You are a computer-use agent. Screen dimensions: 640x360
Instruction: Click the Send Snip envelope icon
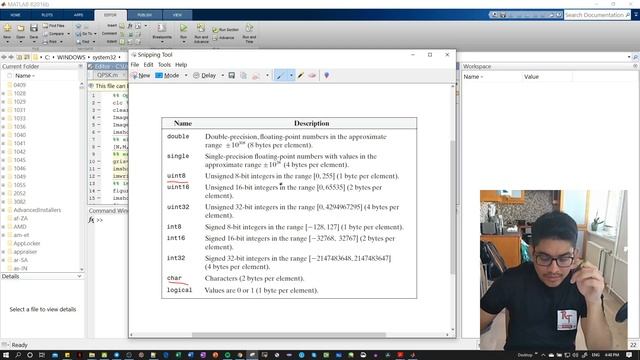[256, 76]
